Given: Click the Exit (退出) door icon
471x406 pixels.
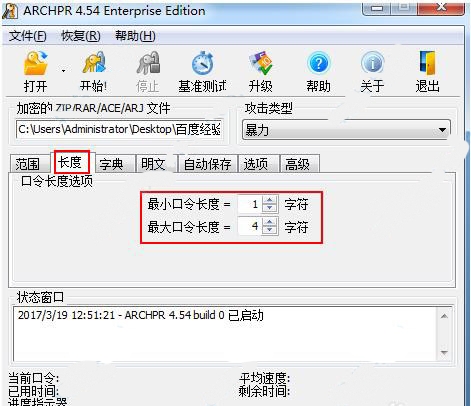Looking at the screenshot, I should click(427, 63).
